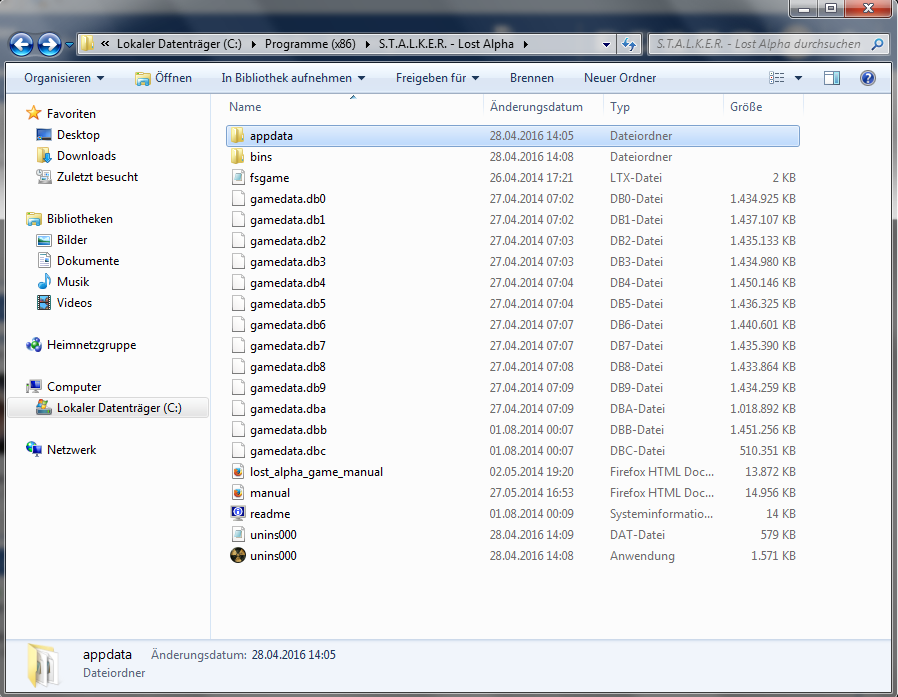The height and width of the screenshot is (697, 898).
Task: Select Favoriten in the navigation pane
Action: pos(71,114)
